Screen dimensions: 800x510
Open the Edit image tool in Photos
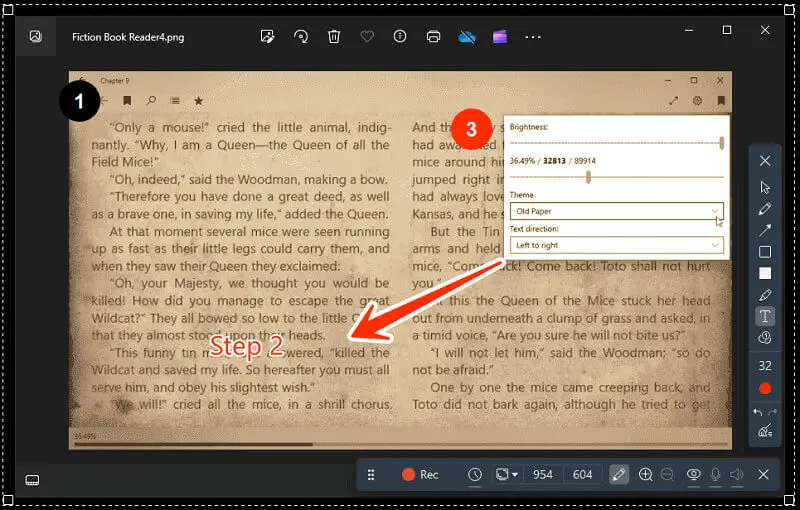267,36
